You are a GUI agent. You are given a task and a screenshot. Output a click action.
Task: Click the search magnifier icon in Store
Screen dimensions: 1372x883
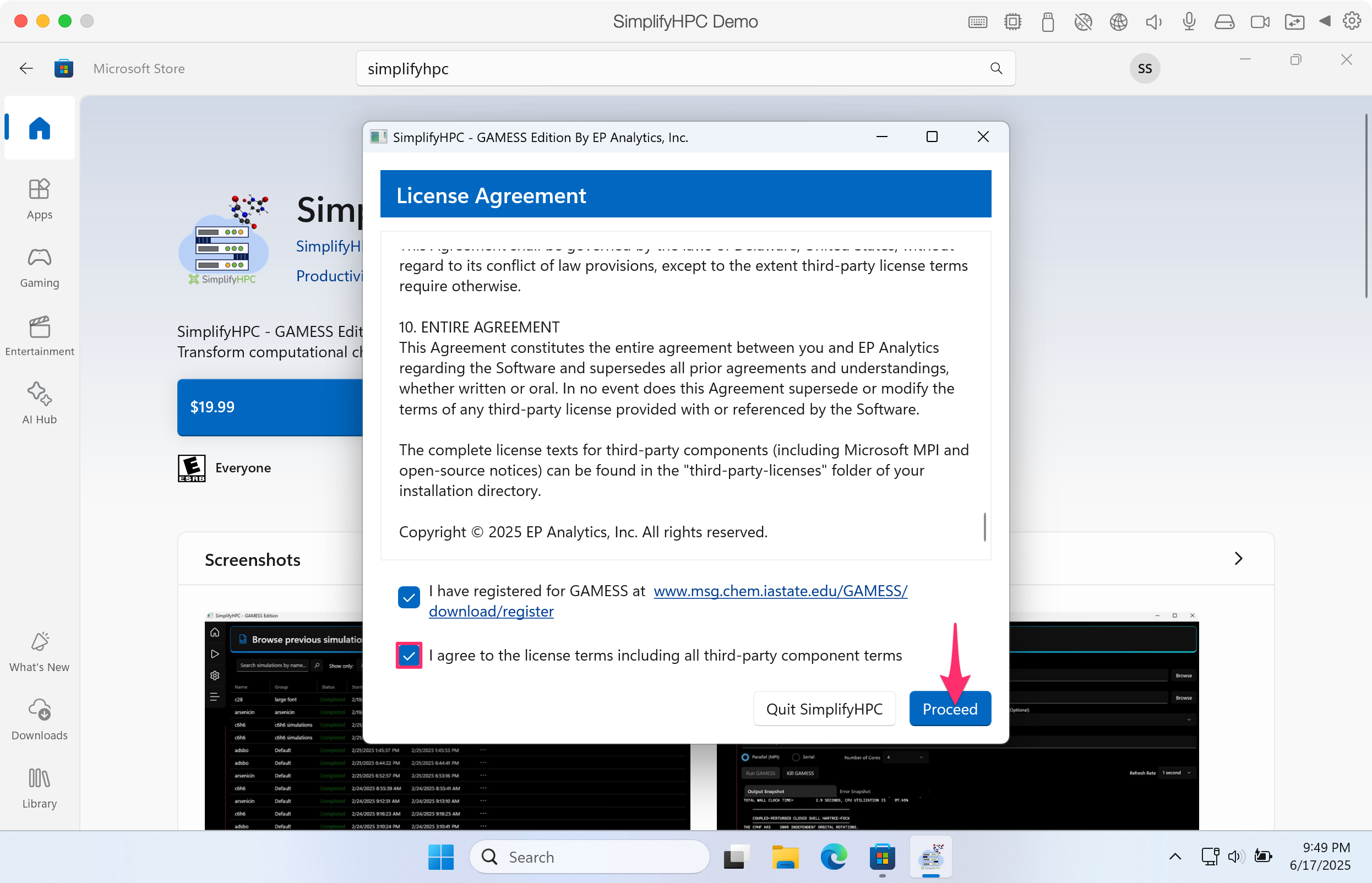pos(996,68)
